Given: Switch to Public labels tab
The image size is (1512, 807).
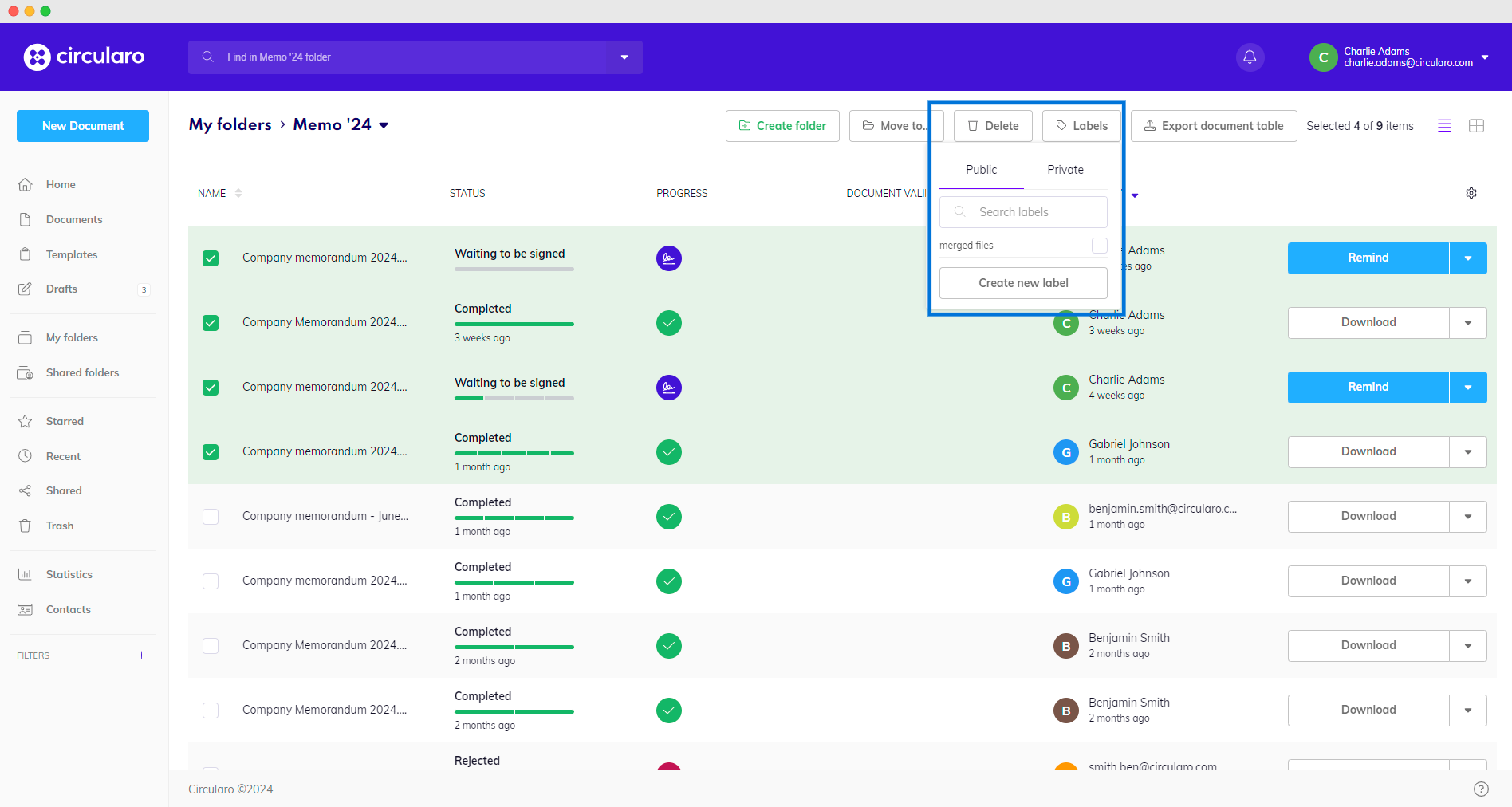Looking at the screenshot, I should pyautogui.click(x=981, y=170).
